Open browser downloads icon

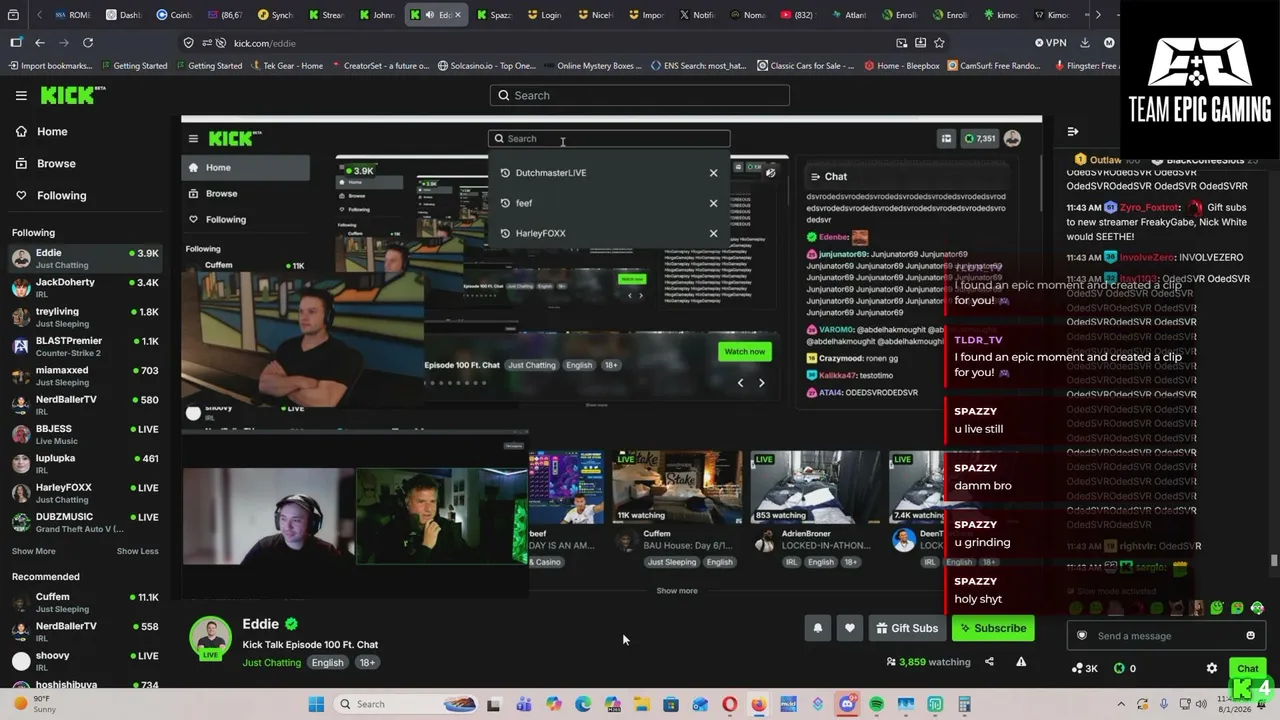pyautogui.click(x=1084, y=43)
